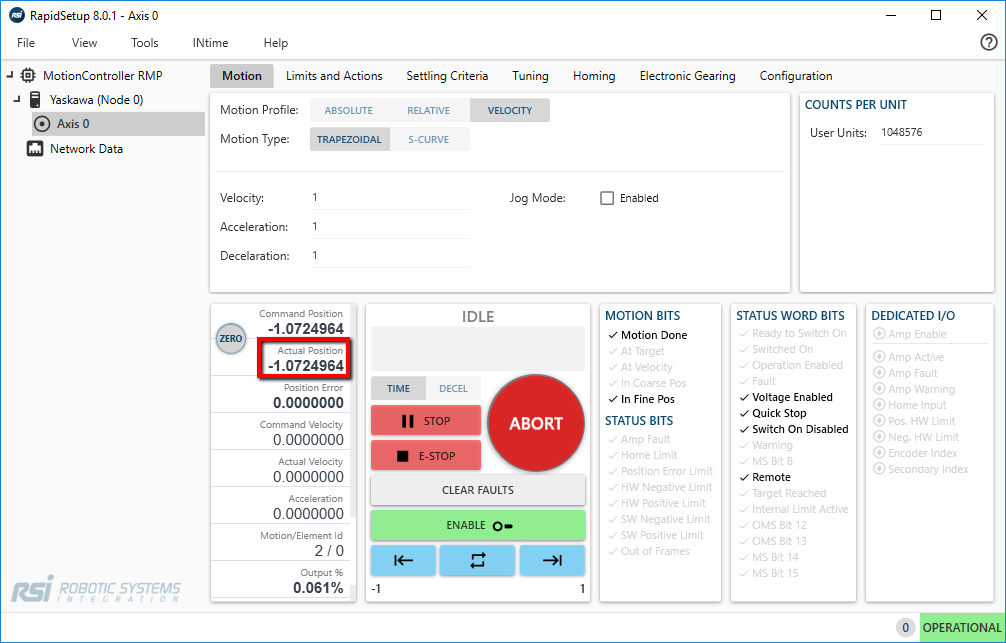Collapse the Yaskawa (Node 0) tree node
1006x643 pixels.
point(17,99)
